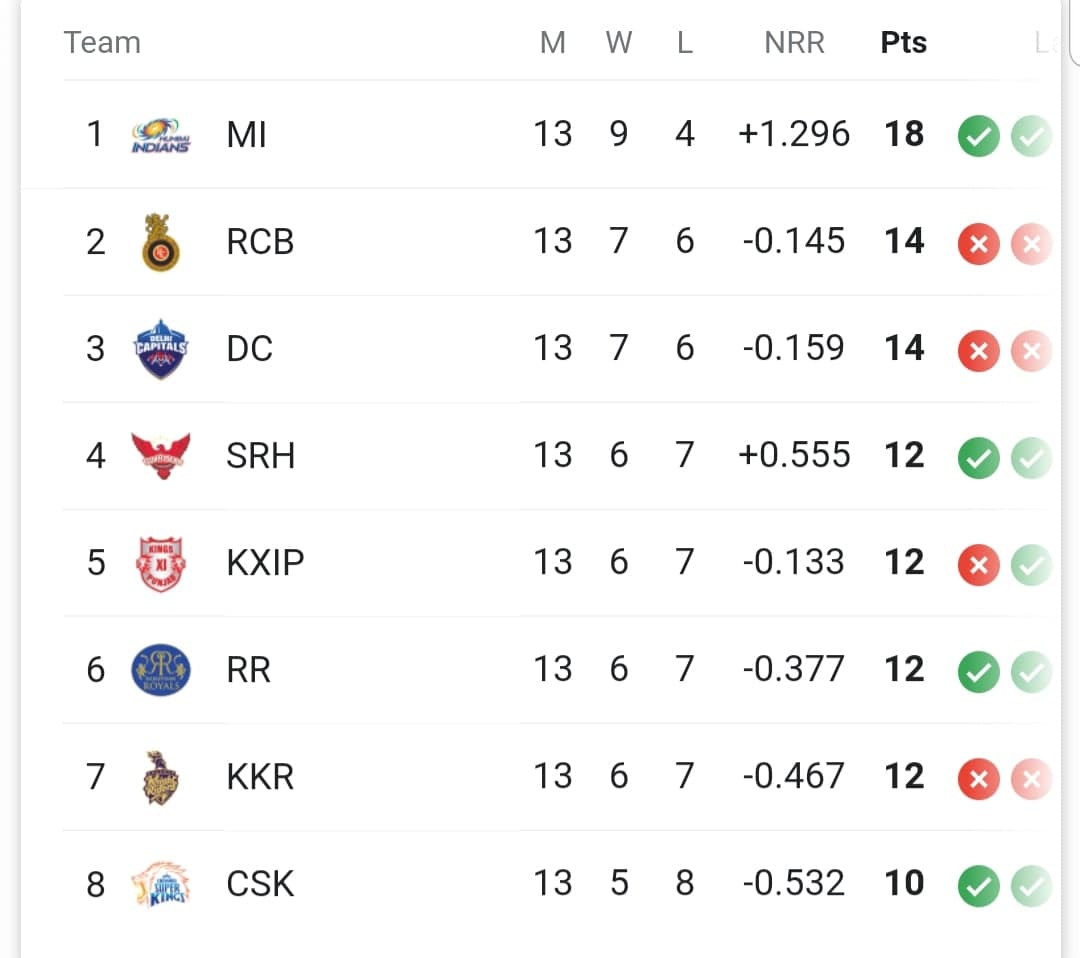Click the Team column header

pyautogui.click(x=102, y=43)
